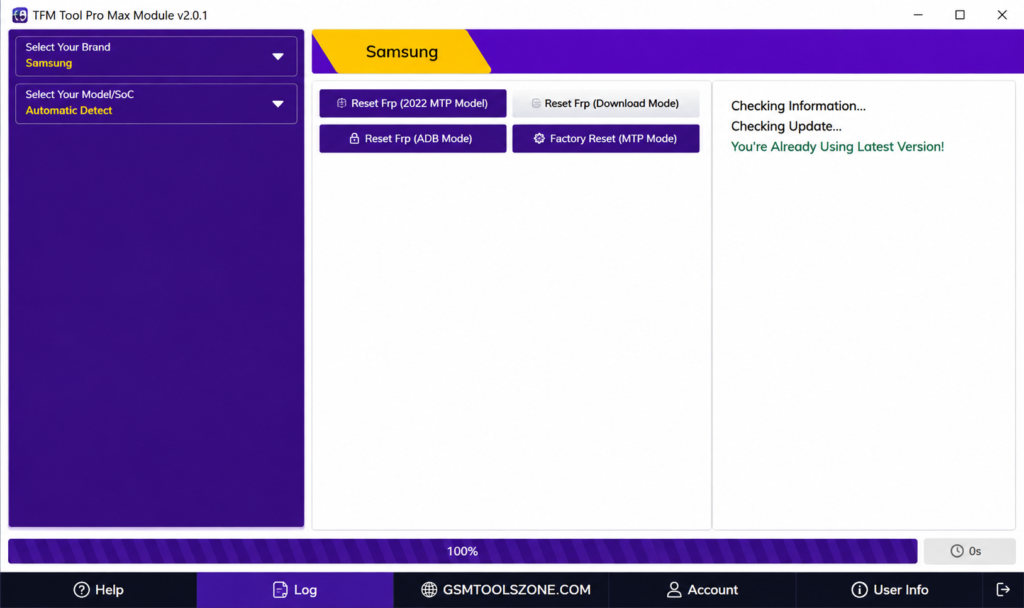Open the Account tab

coord(702,590)
